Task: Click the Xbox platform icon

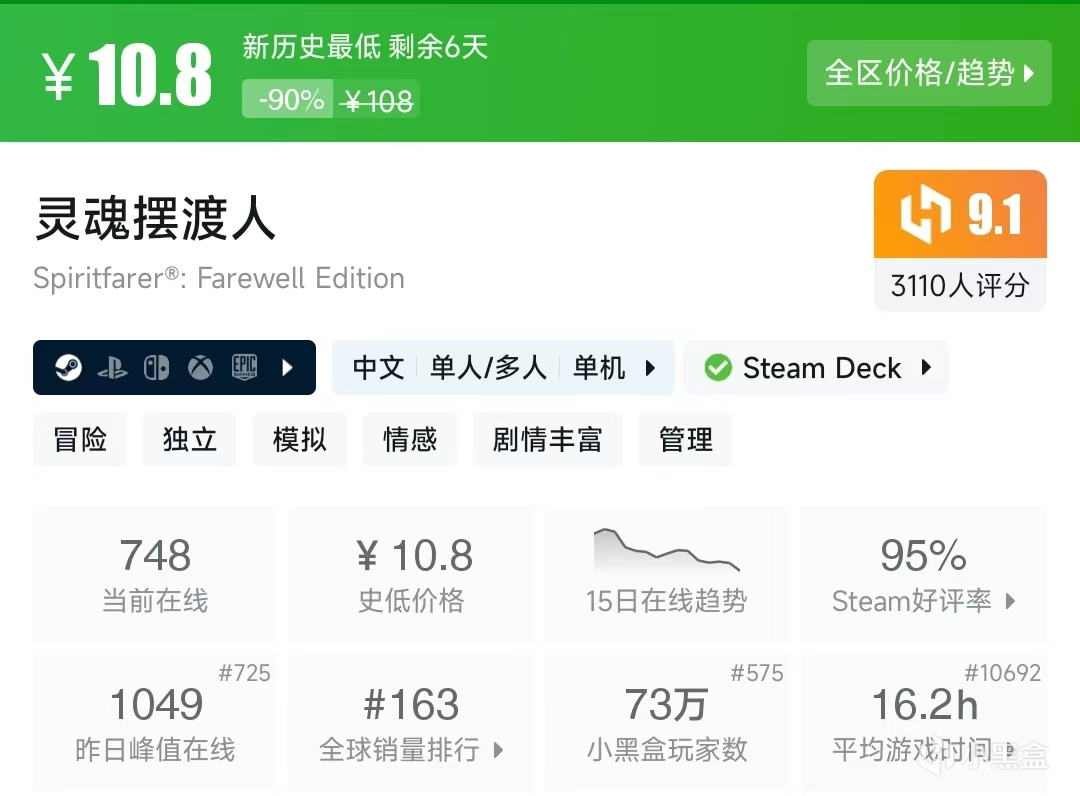Action: (x=200, y=368)
